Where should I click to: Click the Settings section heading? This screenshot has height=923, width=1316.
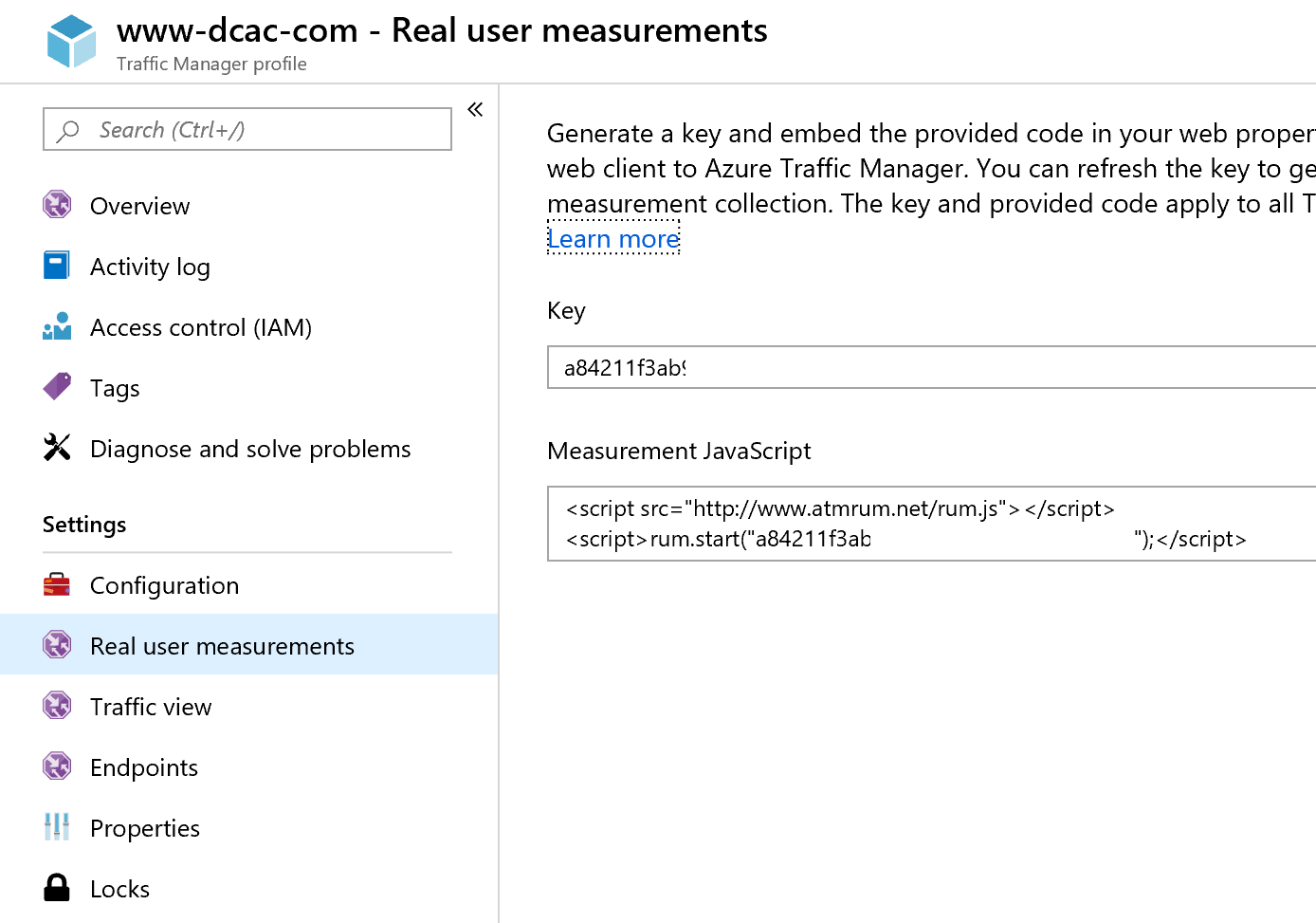point(84,525)
